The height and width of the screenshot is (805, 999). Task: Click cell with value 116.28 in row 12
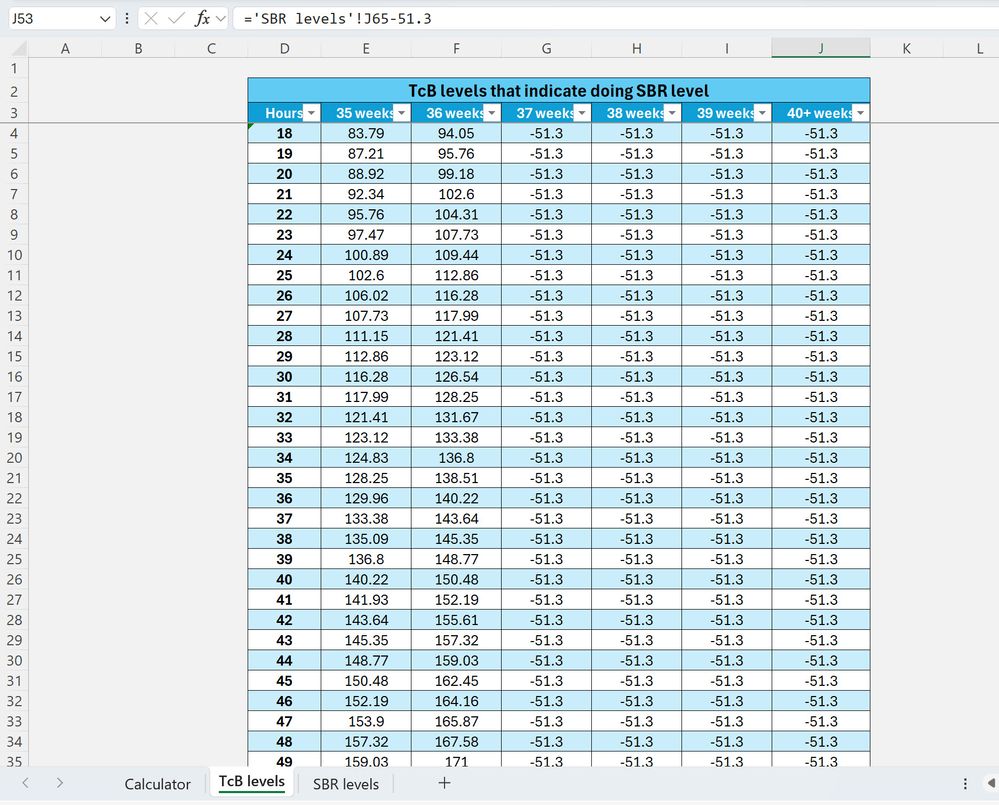(x=456, y=296)
